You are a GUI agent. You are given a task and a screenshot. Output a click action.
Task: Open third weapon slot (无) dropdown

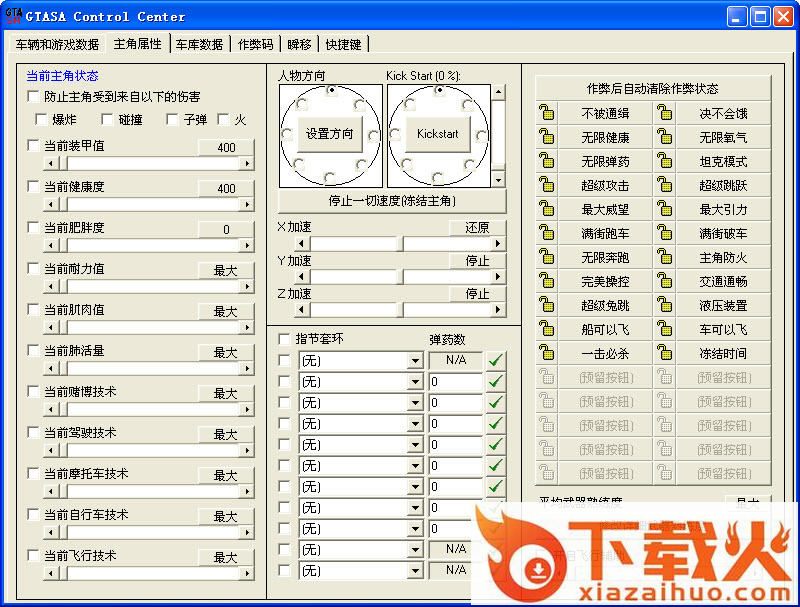[415, 403]
